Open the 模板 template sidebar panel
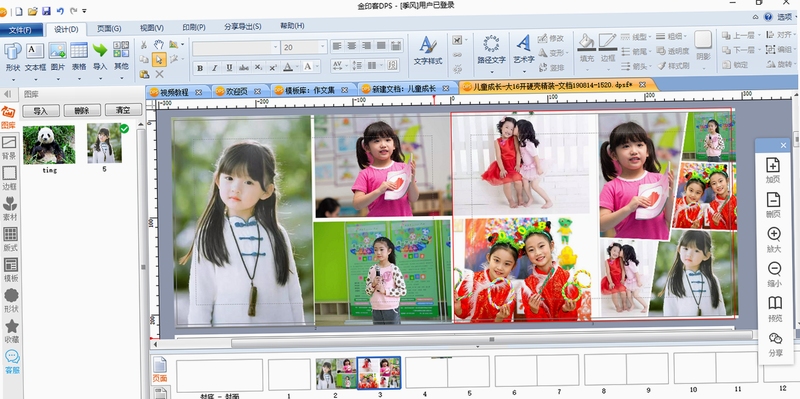Viewport: 800px width, 399px height. [11, 270]
